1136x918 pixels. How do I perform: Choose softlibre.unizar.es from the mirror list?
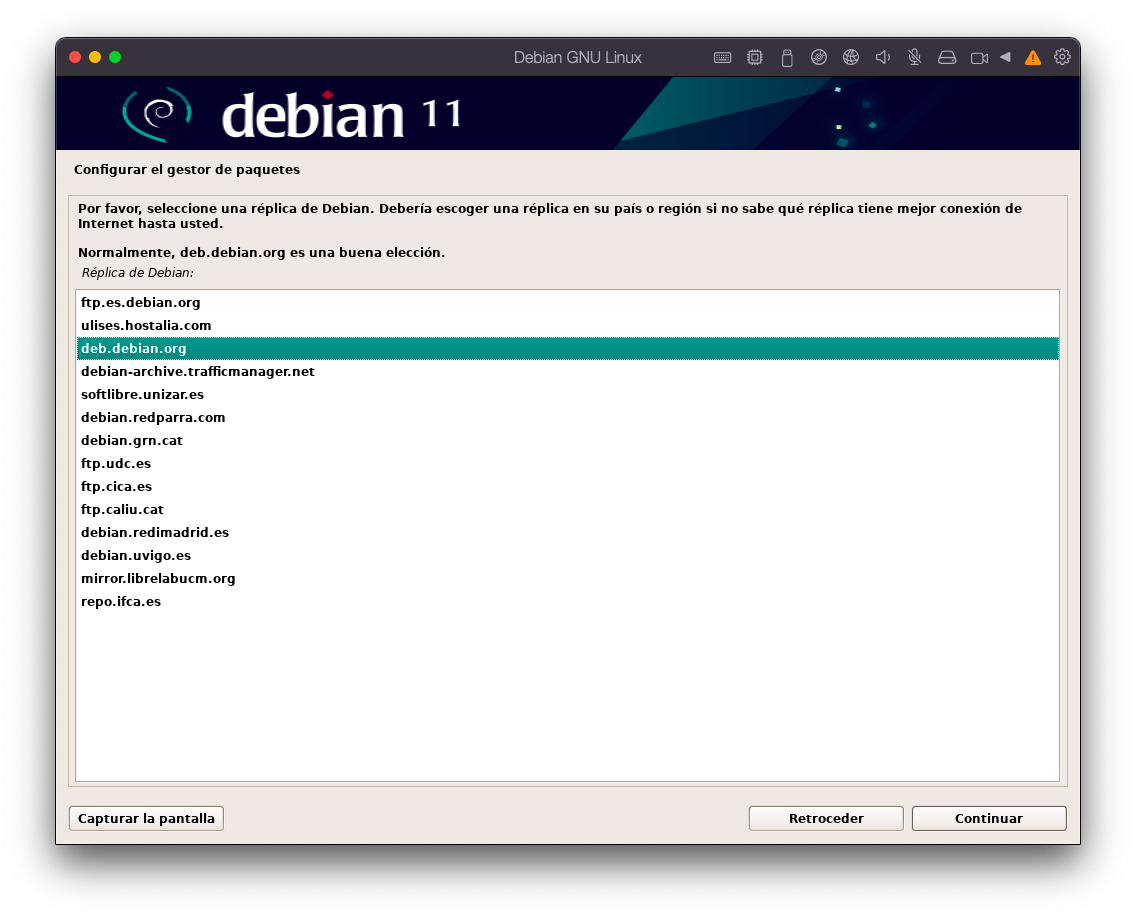point(142,395)
